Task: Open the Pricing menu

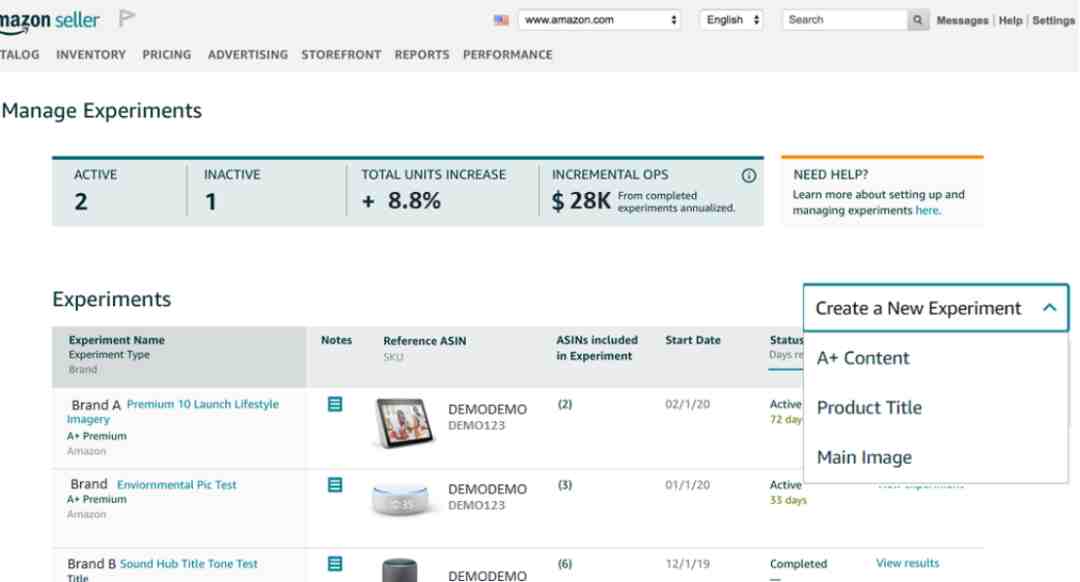Action: [167, 54]
